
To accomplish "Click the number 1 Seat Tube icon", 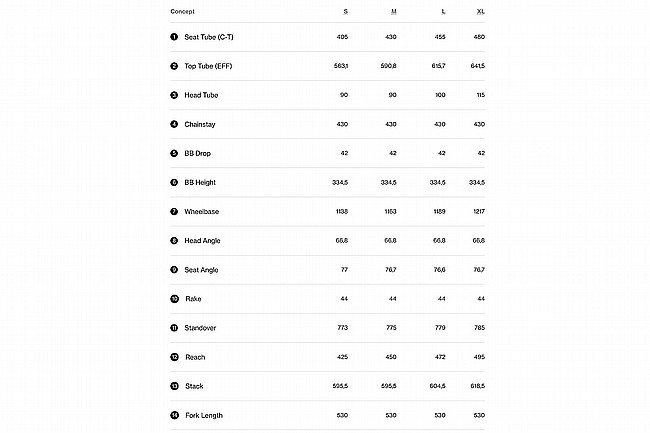I will 174,37.
